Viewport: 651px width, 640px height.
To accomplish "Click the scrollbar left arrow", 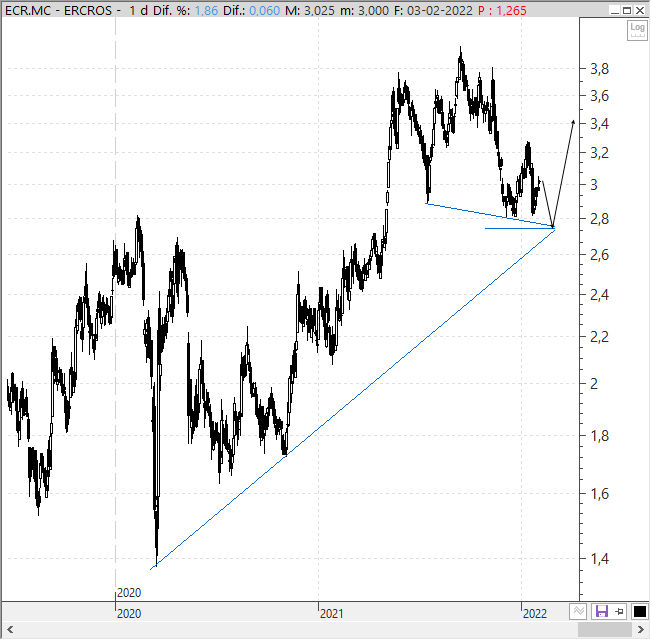I will (10, 630).
